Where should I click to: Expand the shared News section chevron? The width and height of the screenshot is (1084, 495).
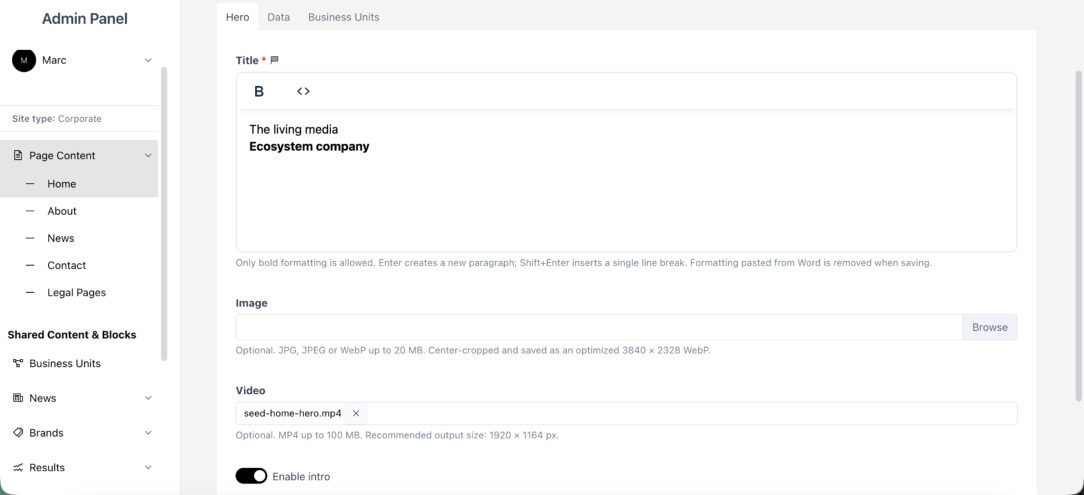(x=148, y=398)
